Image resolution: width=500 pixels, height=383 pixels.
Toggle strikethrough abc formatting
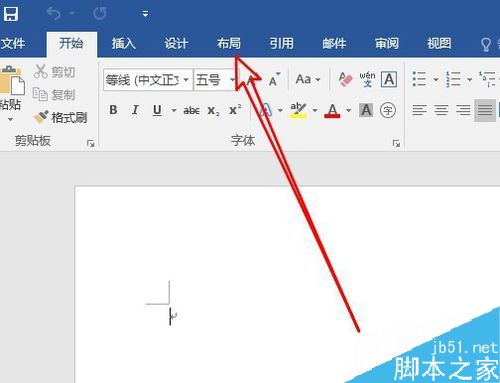click(191, 110)
